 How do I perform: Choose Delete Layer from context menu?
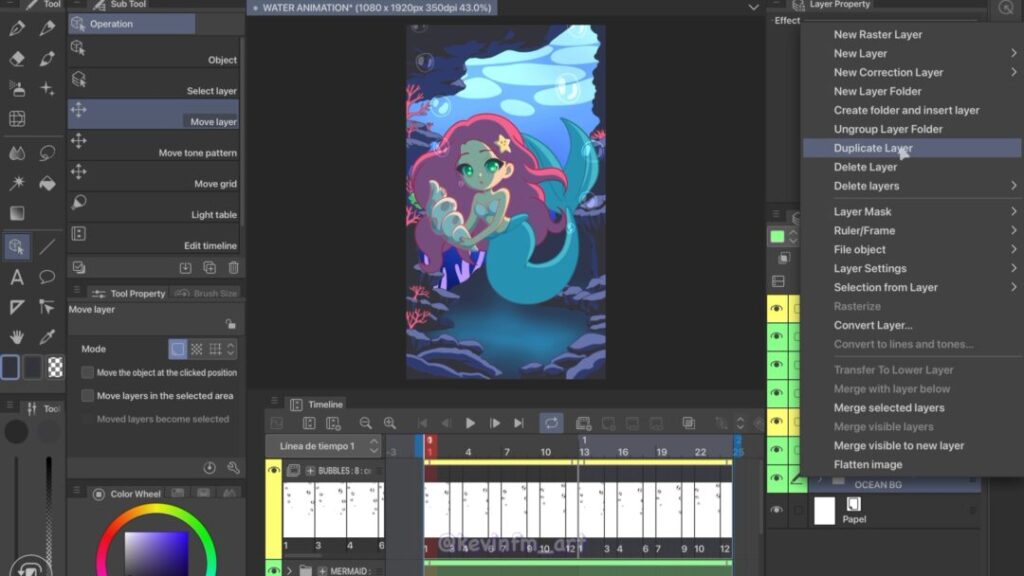[x=912, y=167]
